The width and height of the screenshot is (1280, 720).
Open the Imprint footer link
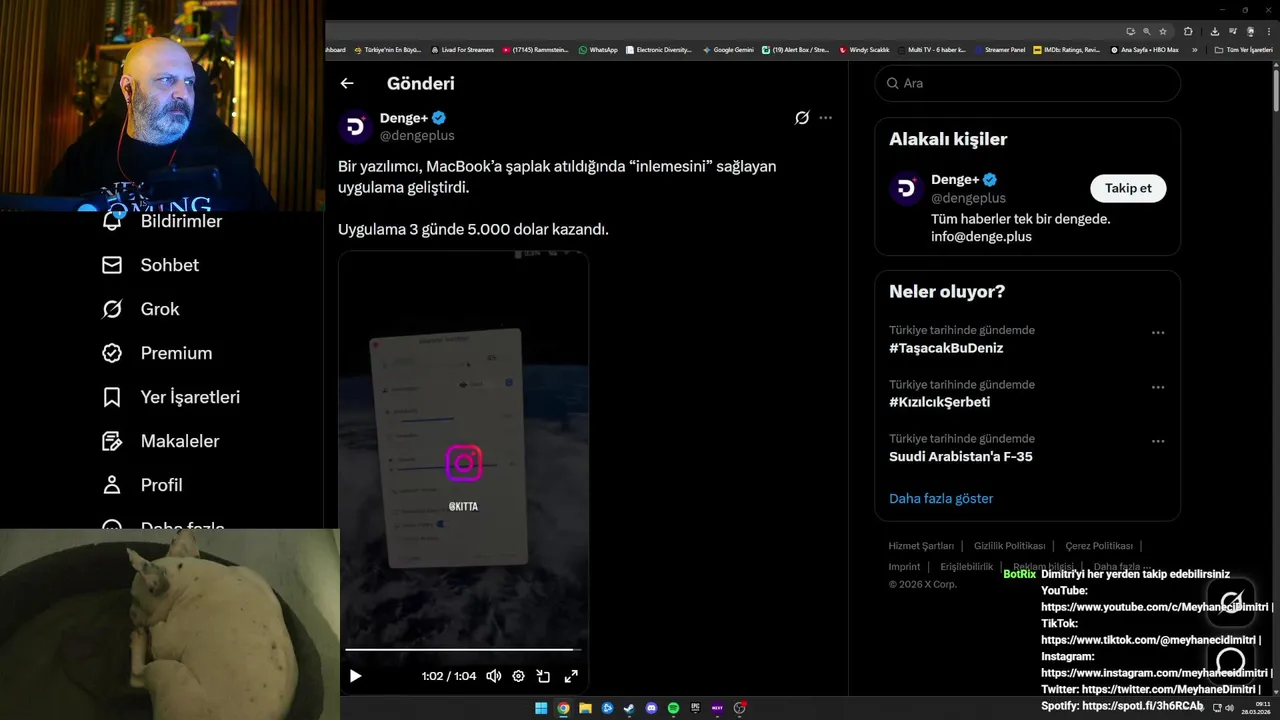pos(904,567)
